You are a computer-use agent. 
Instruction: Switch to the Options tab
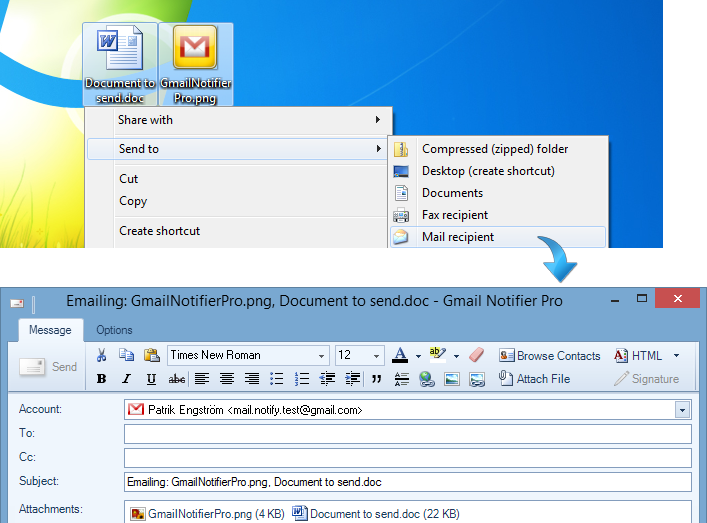click(x=114, y=330)
